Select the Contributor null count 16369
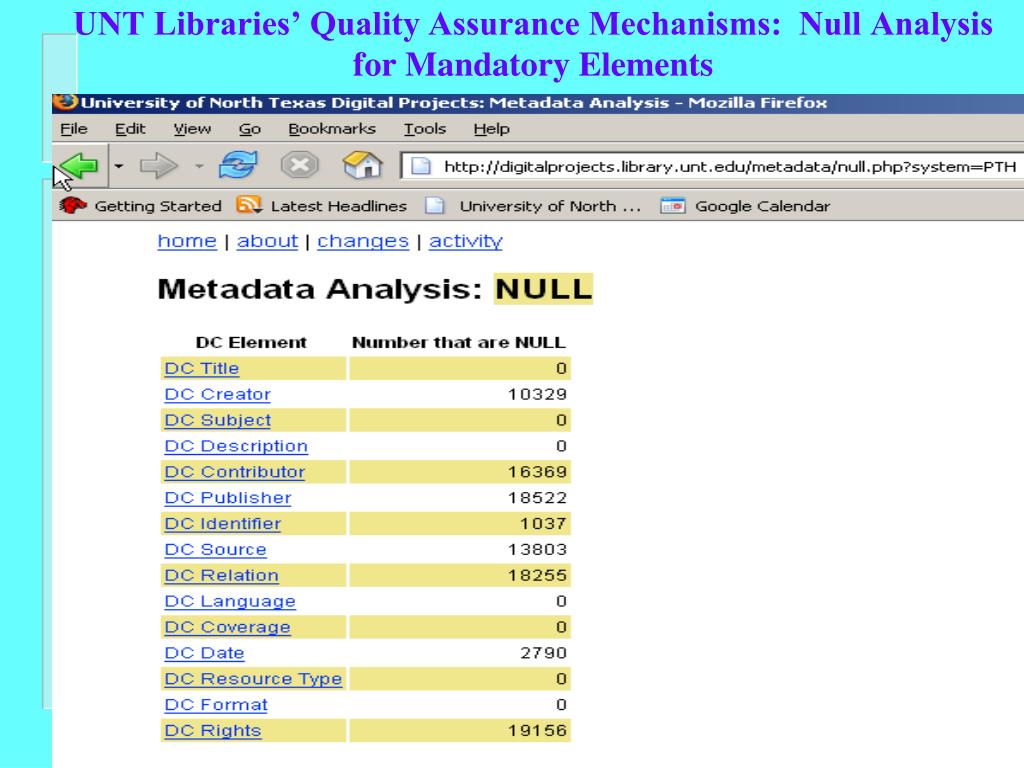The height and width of the screenshot is (768, 1024). click(x=537, y=472)
